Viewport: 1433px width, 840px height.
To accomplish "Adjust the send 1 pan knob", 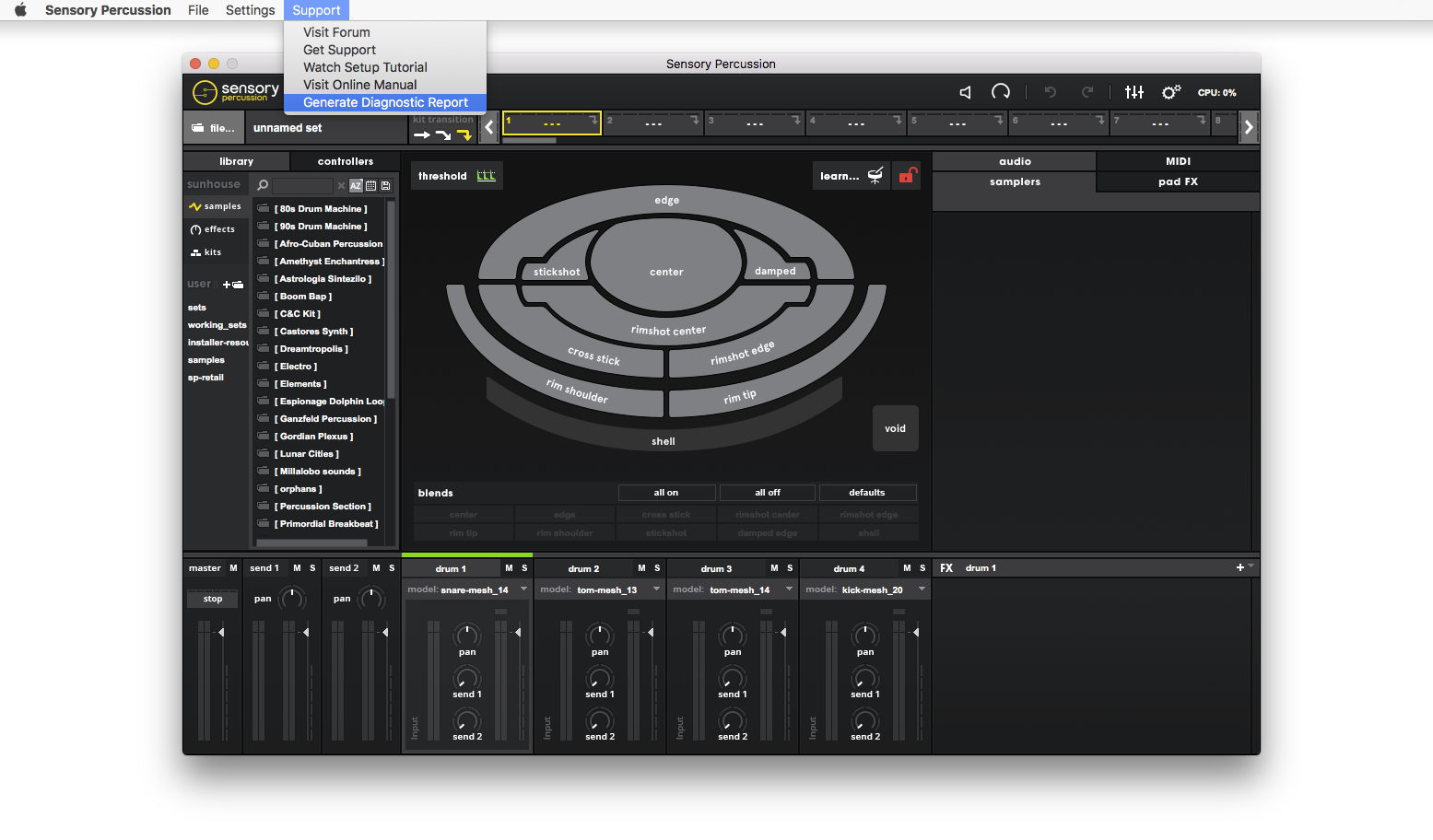I will [292, 599].
